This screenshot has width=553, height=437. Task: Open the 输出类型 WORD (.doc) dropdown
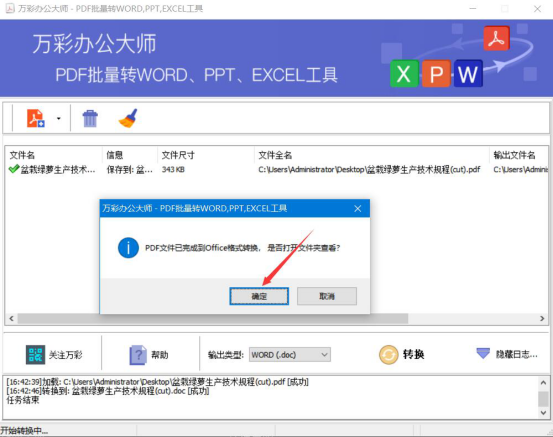coord(290,354)
